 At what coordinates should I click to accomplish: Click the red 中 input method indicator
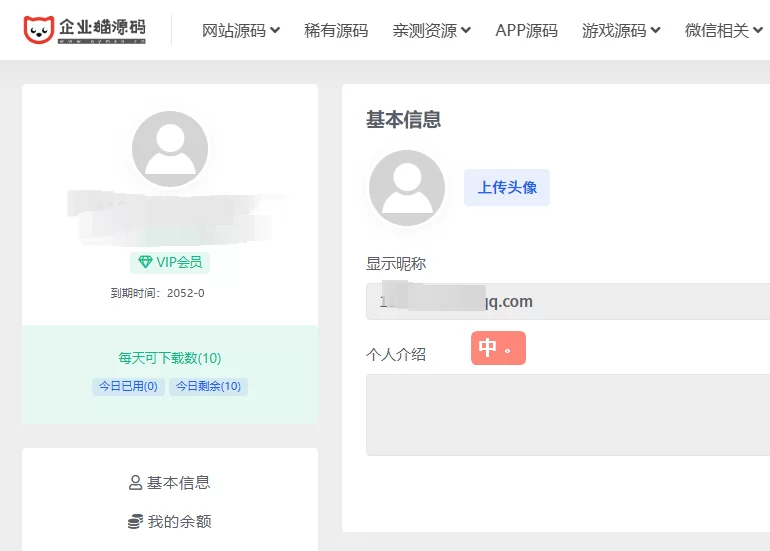click(x=498, y=348)
